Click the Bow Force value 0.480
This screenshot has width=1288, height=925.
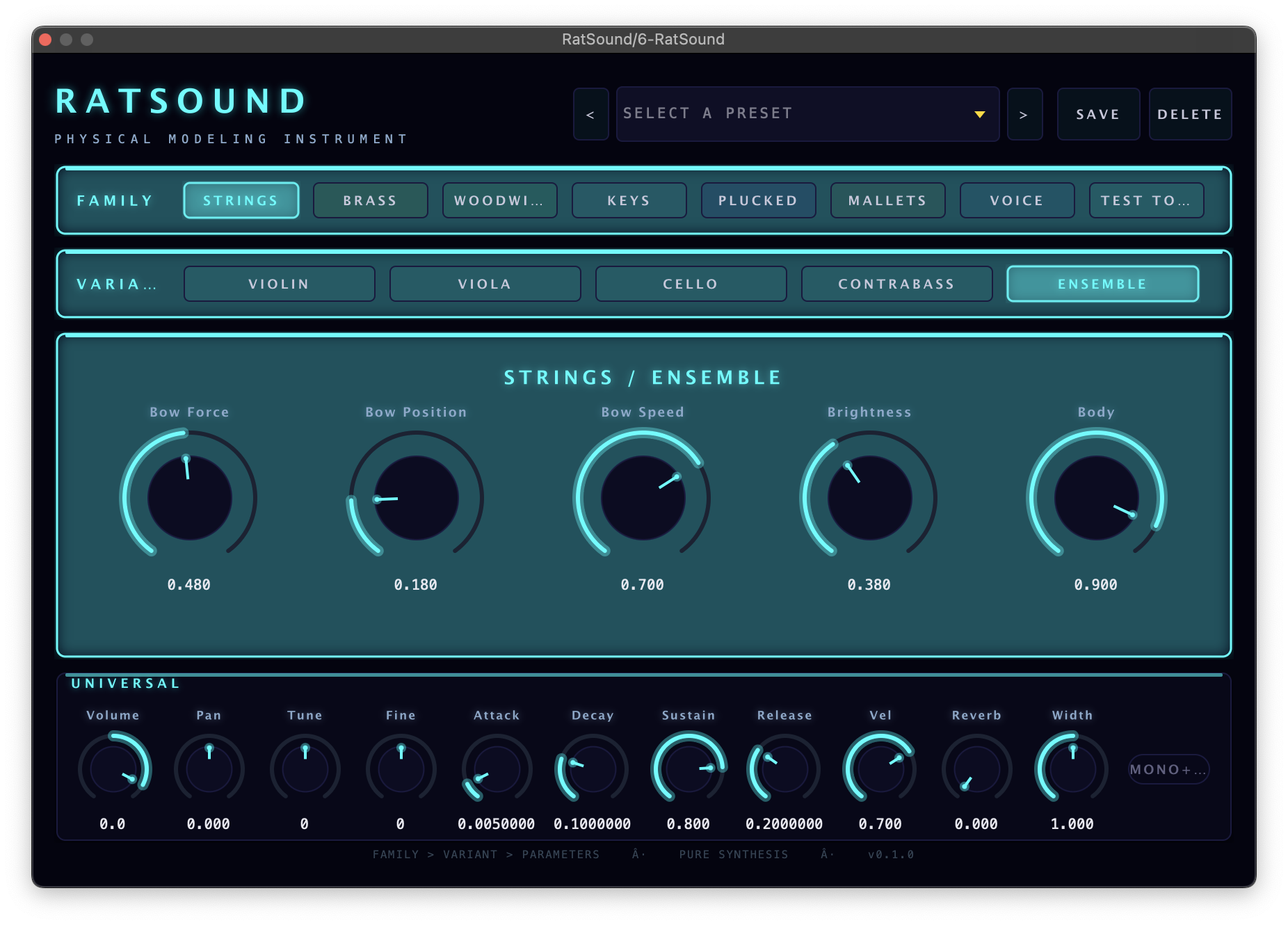click(x=189, y=585)
